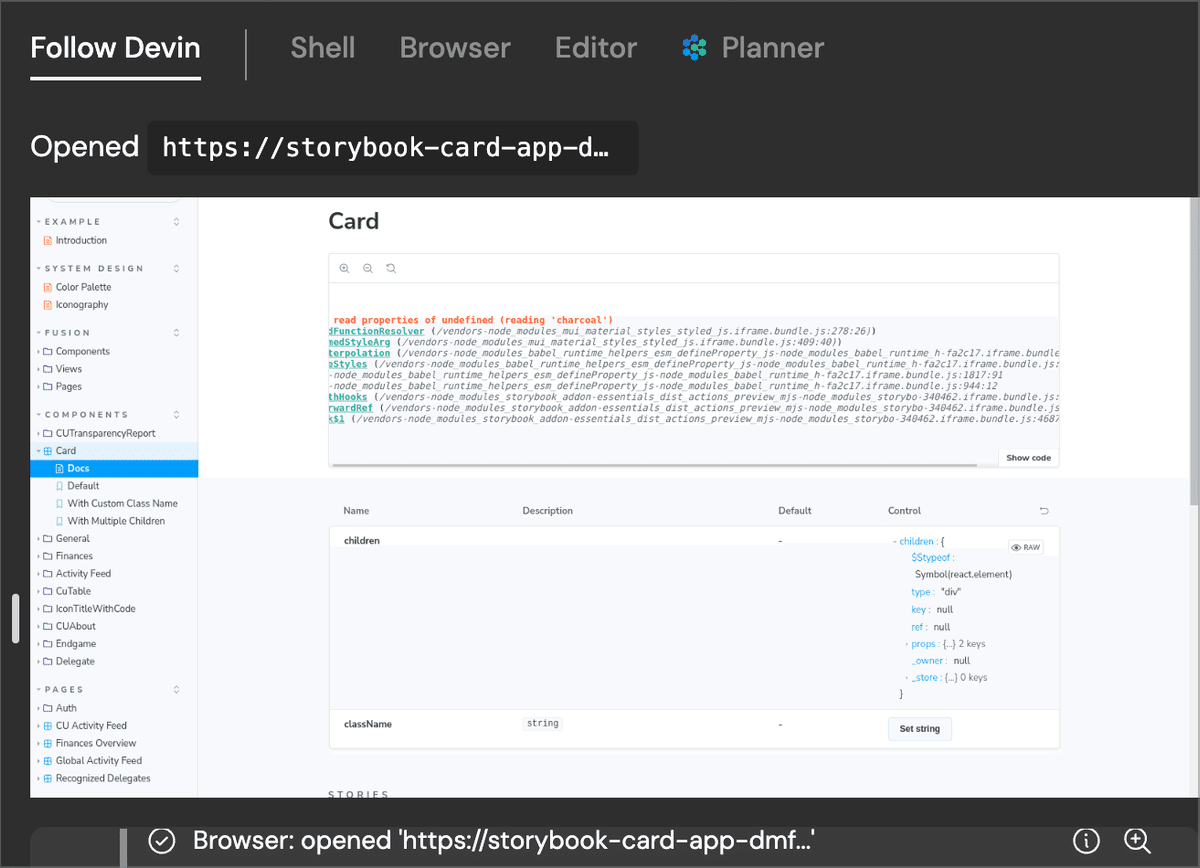Reset zoom in Card preview toolbar

tap(391, 268)
